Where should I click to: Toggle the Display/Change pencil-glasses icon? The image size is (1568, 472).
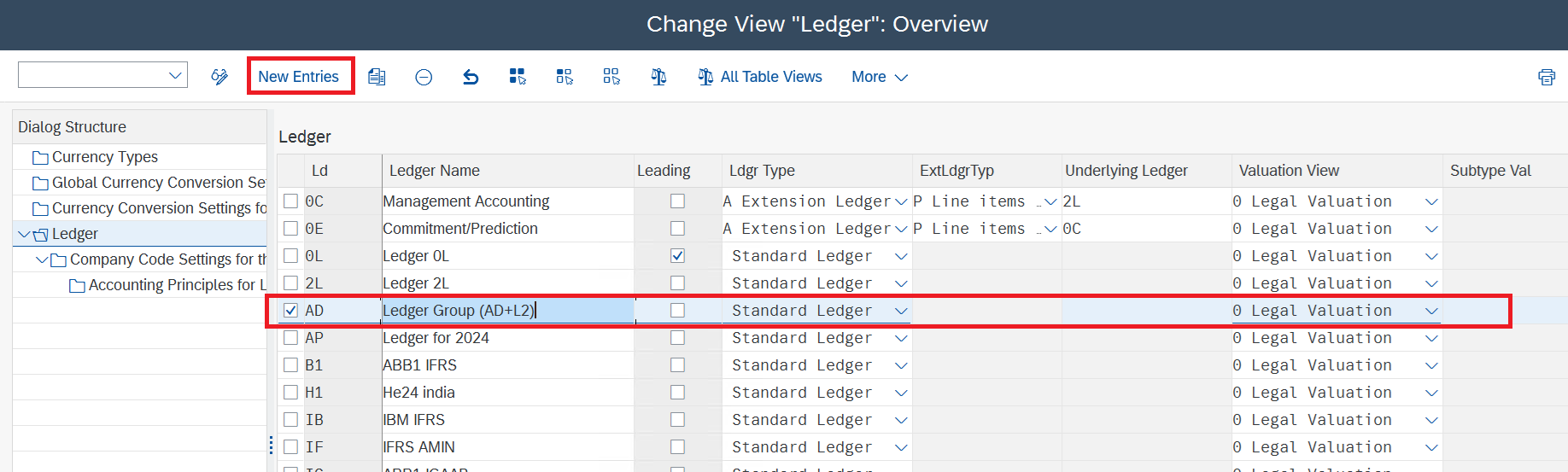(219, 77)
